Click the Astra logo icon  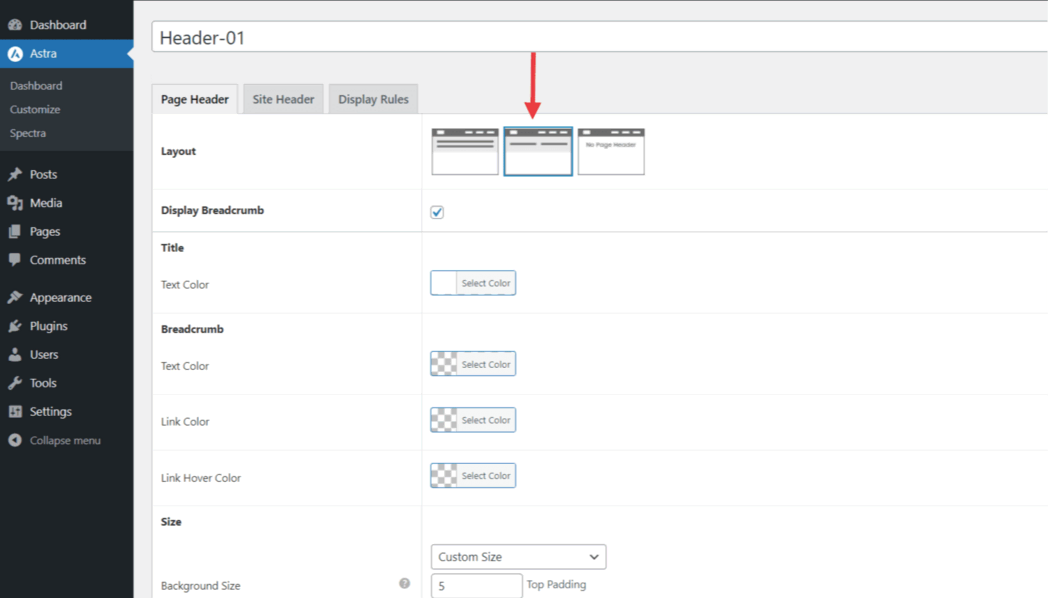point(15,53)
